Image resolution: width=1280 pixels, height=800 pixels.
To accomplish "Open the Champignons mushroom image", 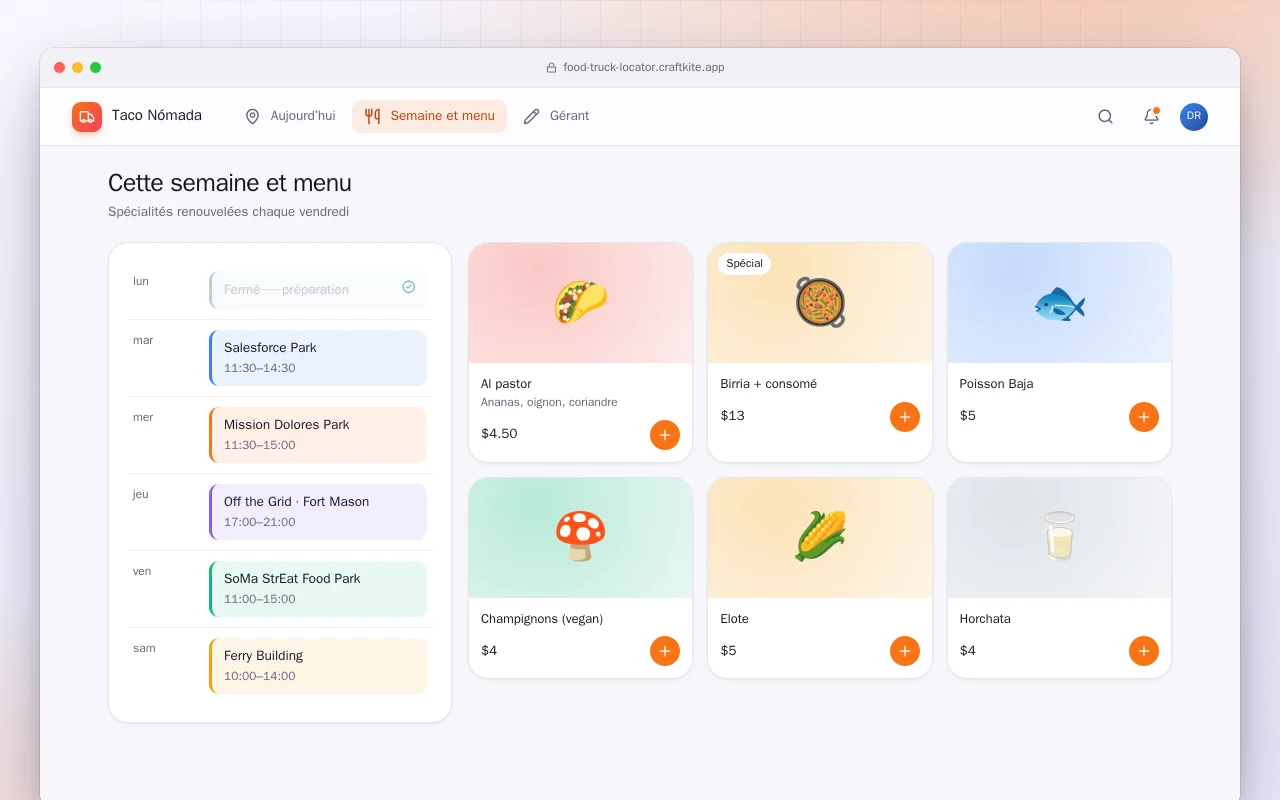I will point(580,538).
